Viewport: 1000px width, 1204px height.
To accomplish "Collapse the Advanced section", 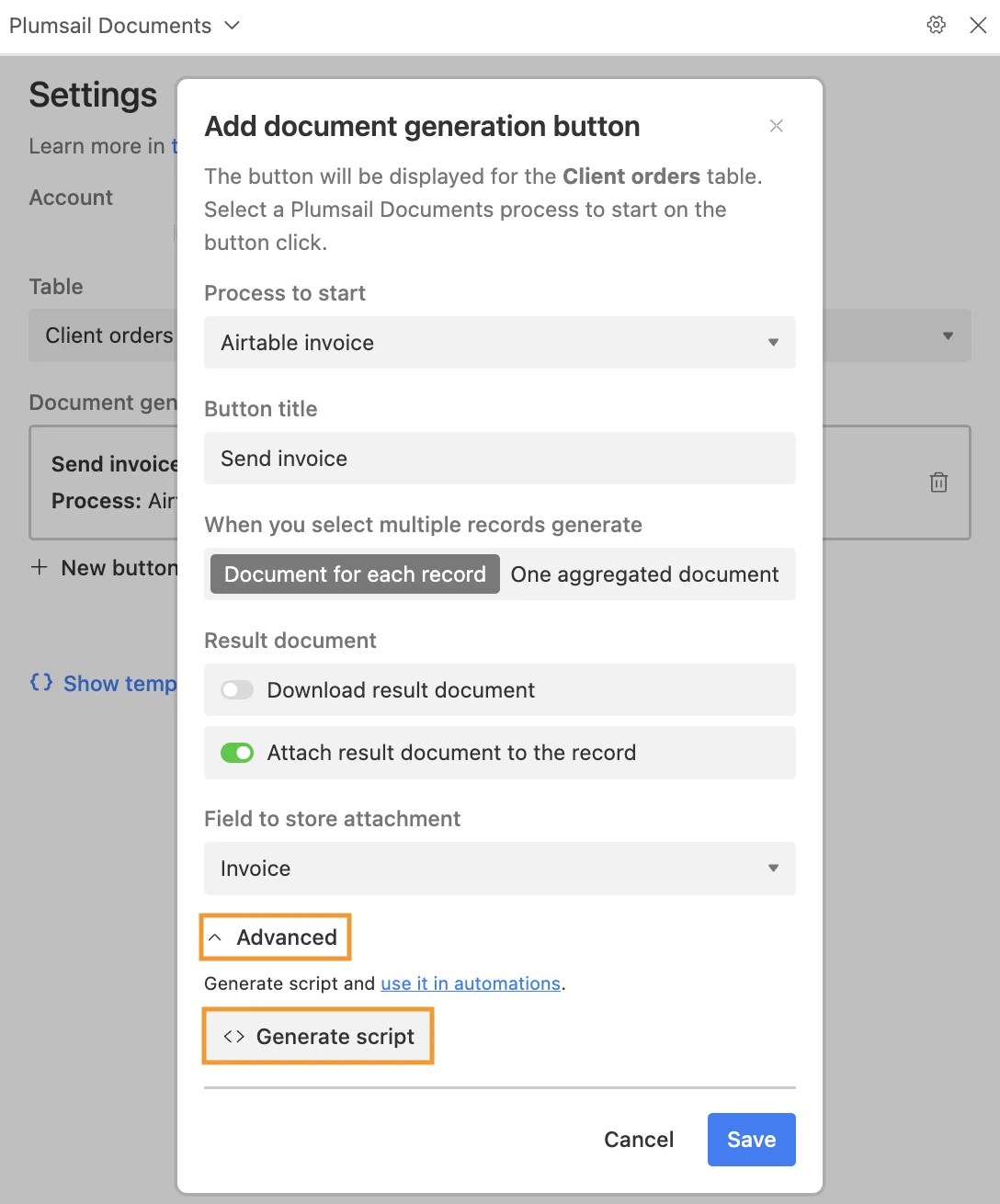I will (274, 937).
